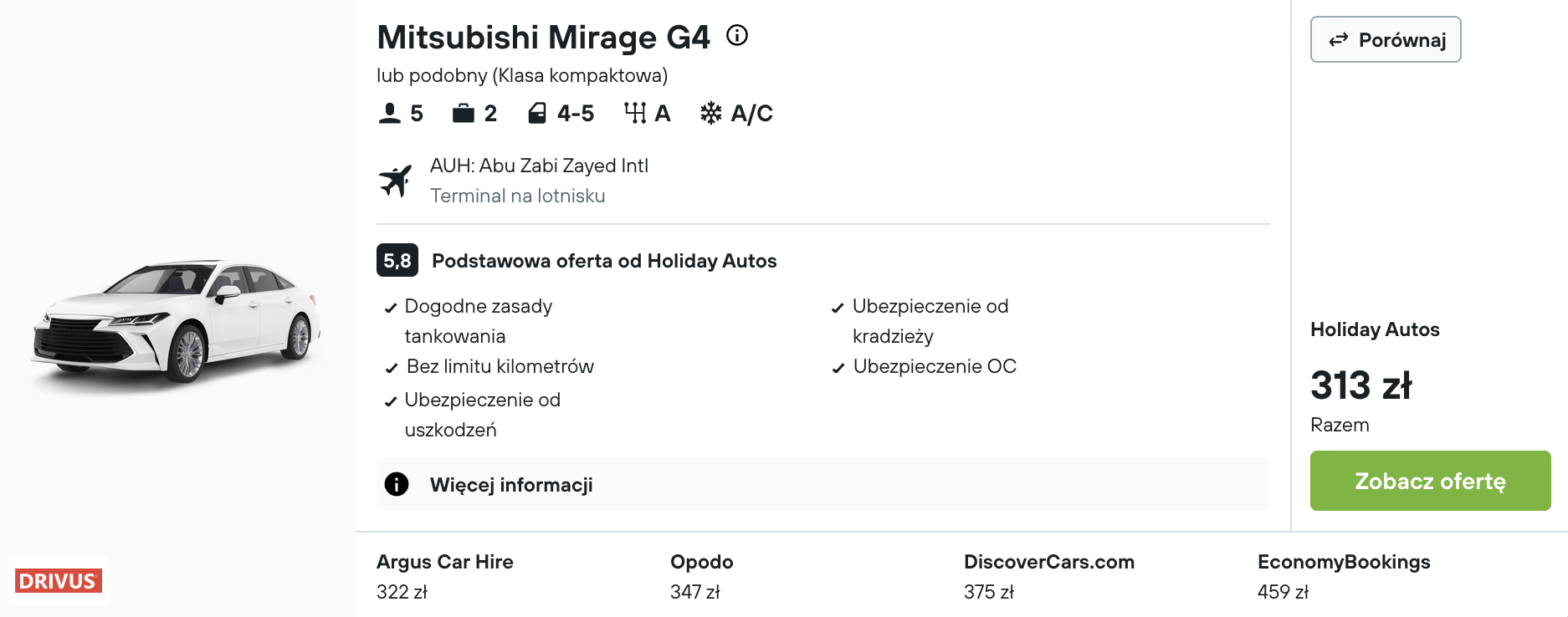Image resolution: width=1568 pixels, height=617 pixels.
Task: Click the 5,8 rating badge
Action: [397, 260]
